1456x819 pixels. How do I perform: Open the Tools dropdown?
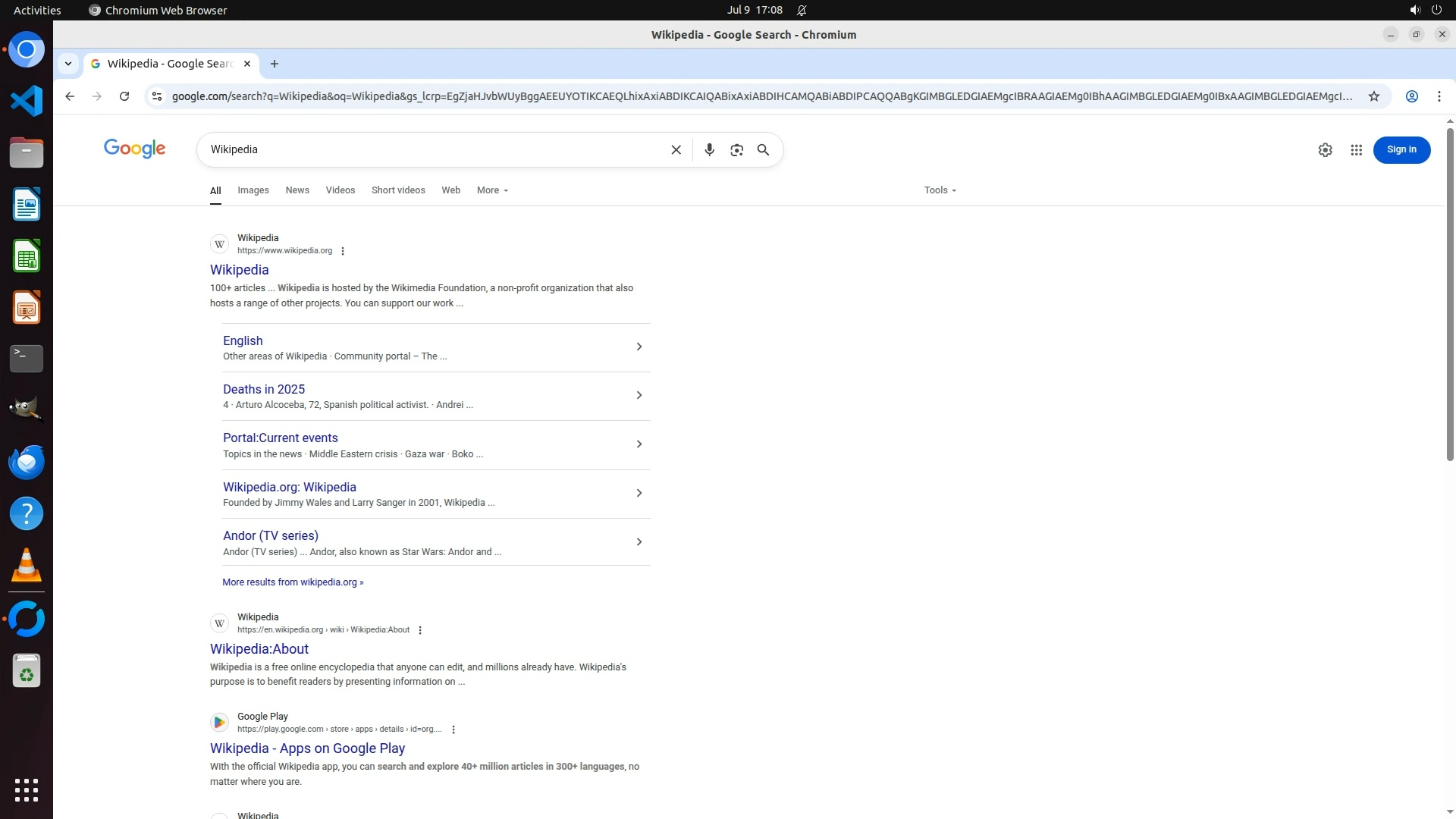pos(940,190)
